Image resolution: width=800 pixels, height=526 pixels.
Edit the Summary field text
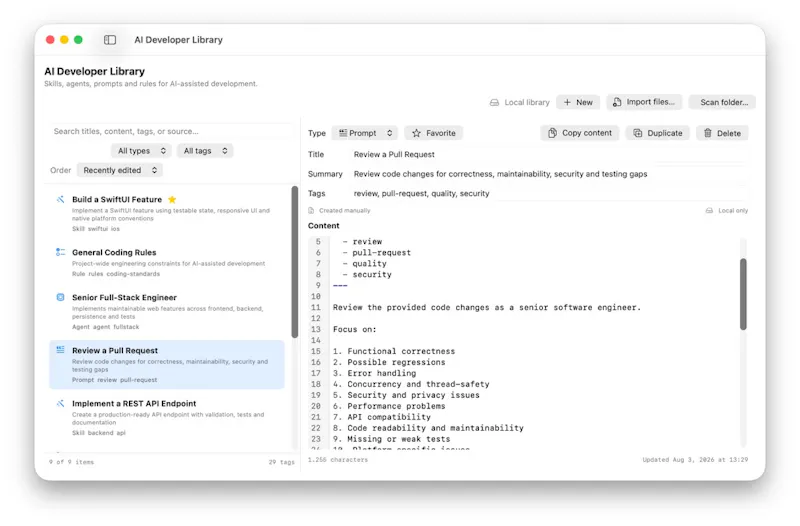(x=550, y=174)
